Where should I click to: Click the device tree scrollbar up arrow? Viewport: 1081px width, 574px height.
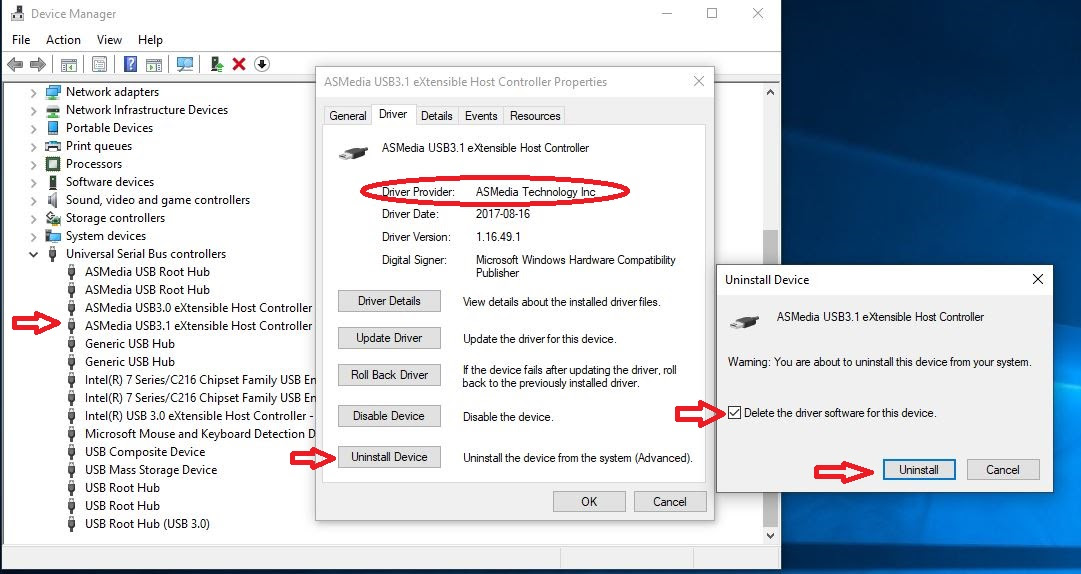coord(770,92)
